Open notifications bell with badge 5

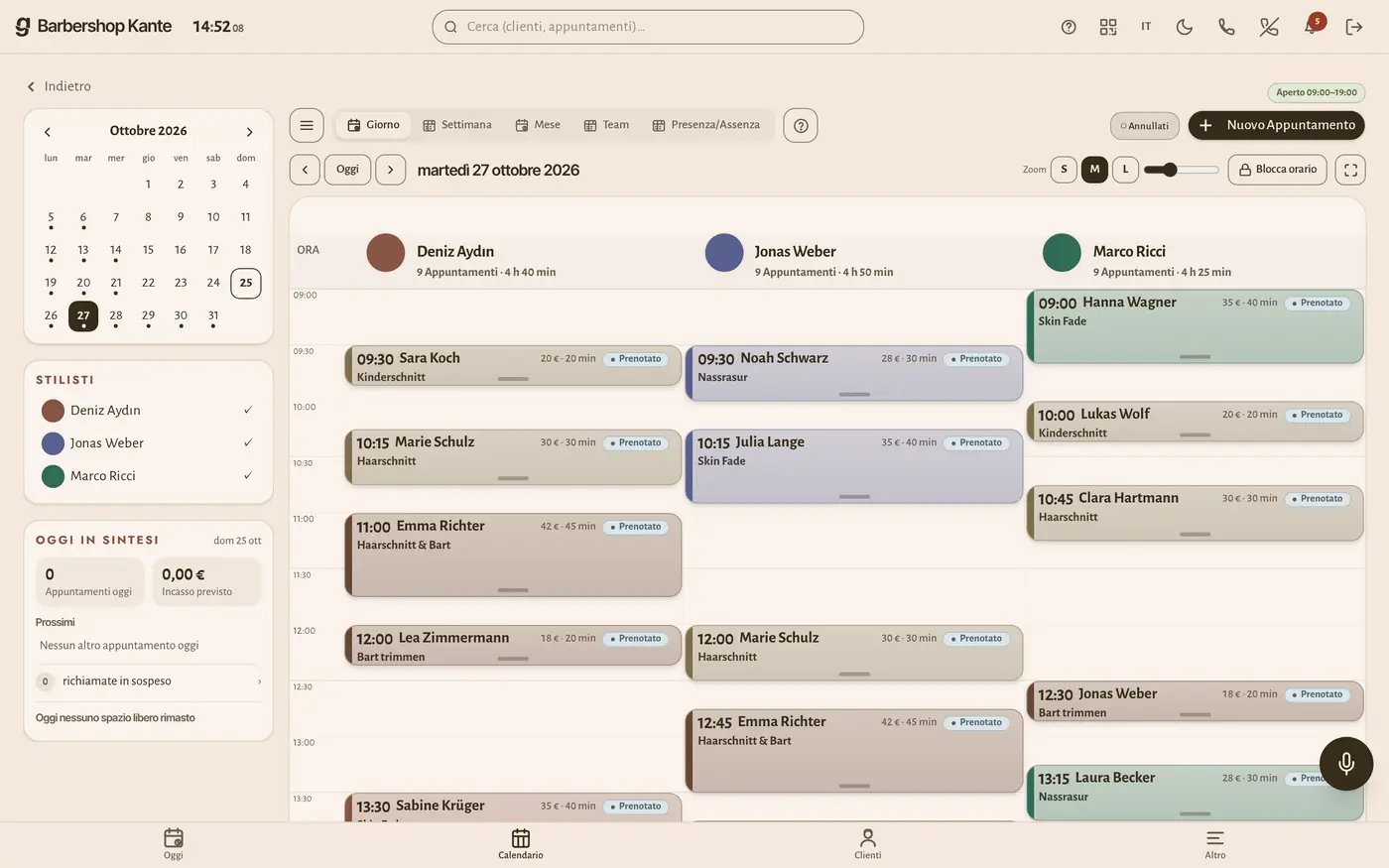pyautogui.click(x=1312, y=26)
